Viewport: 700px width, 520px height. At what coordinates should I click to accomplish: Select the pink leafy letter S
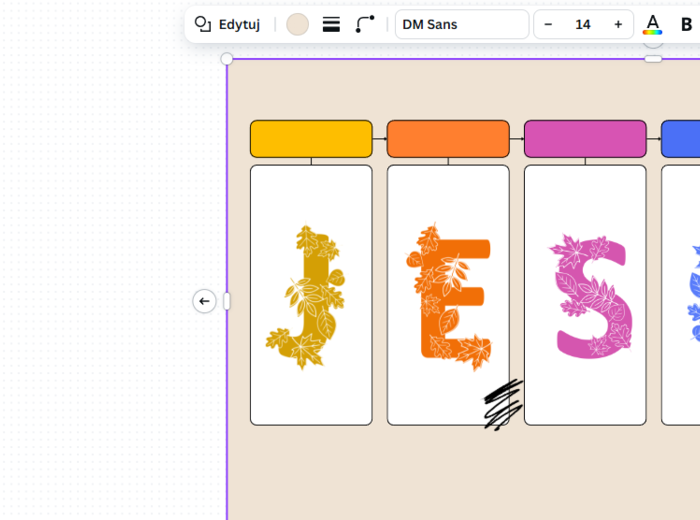coord(590,297)
